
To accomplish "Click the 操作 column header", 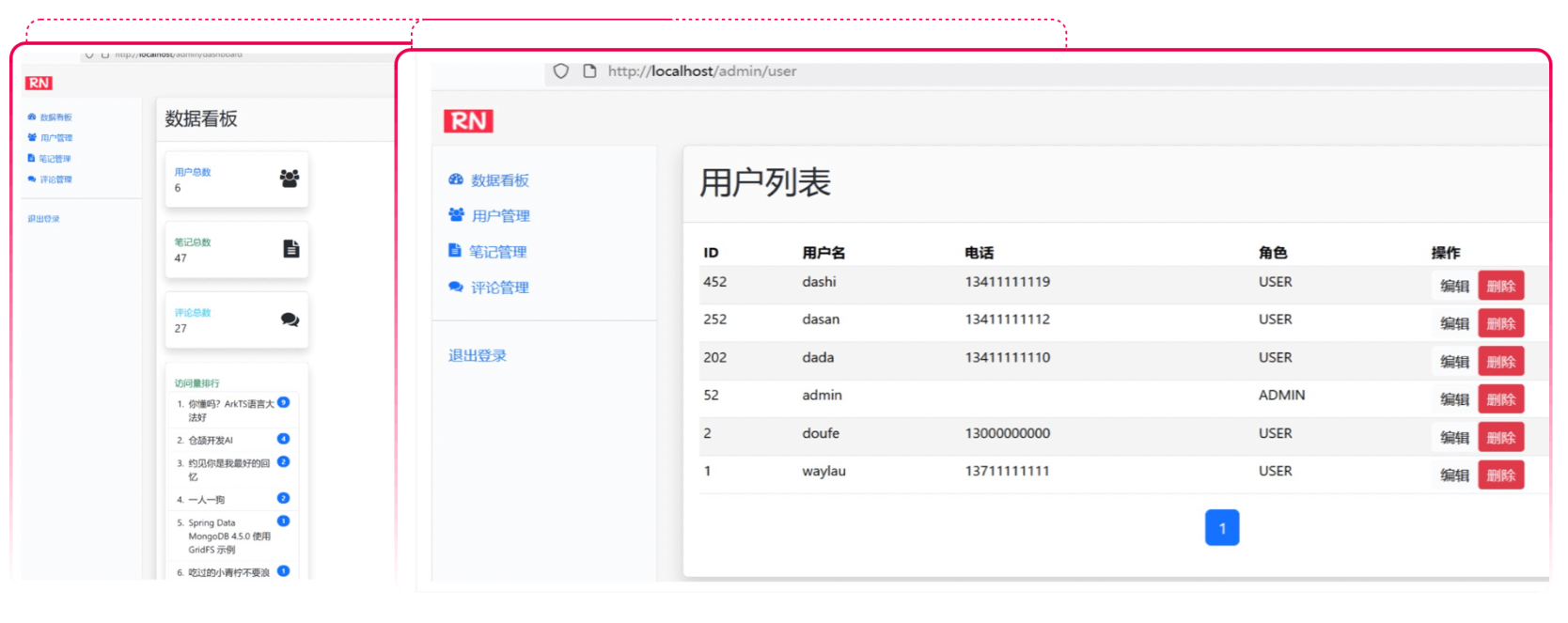I will coord(1446,252).
